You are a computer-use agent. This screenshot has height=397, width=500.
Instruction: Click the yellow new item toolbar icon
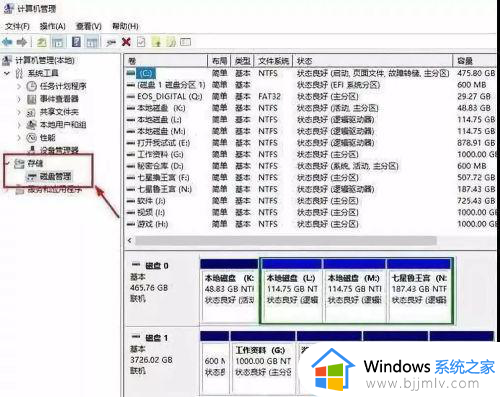157,42
